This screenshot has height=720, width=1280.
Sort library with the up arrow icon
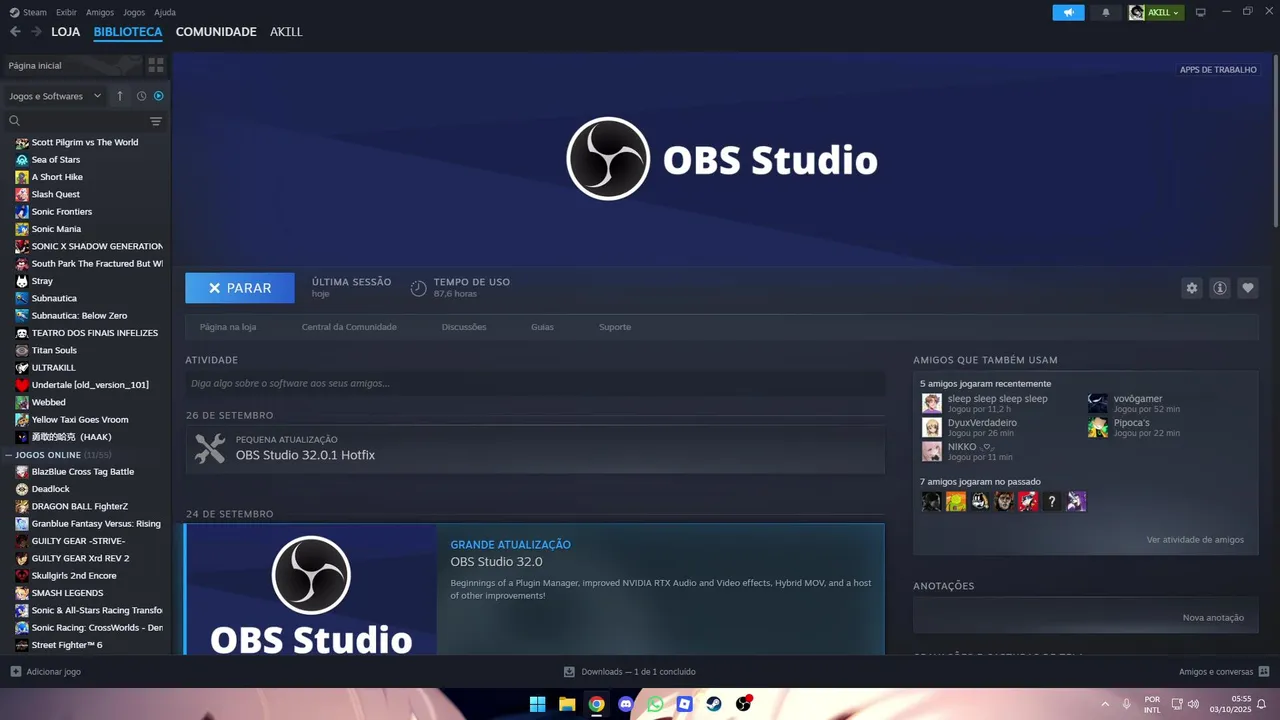point(120,96)
